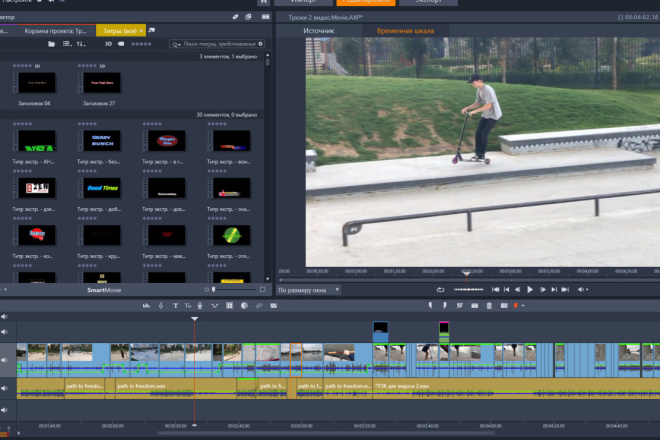Image resolution: width=660 pixels, height=440 pixels.
Task: Switch to the 'Источник' preview tab
Action: point(319,31)
